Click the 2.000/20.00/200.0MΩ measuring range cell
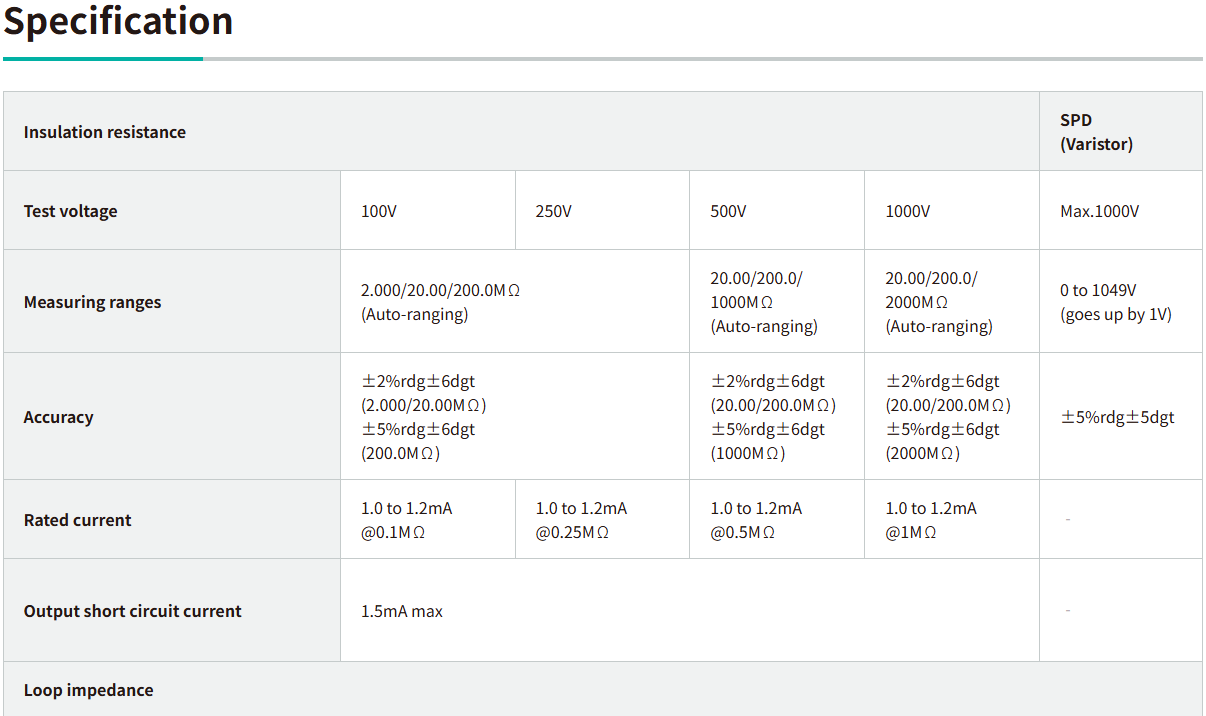Viewport: 1206px width, 716px height. [440, 302]
